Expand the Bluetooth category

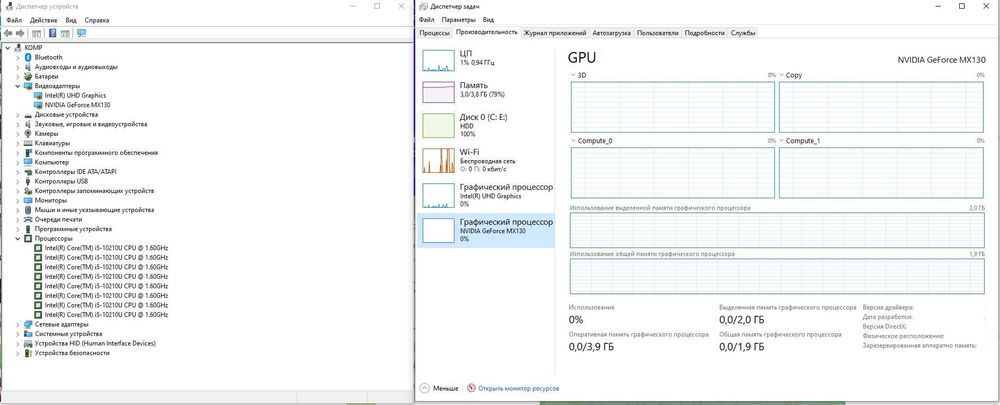point(18,57)
